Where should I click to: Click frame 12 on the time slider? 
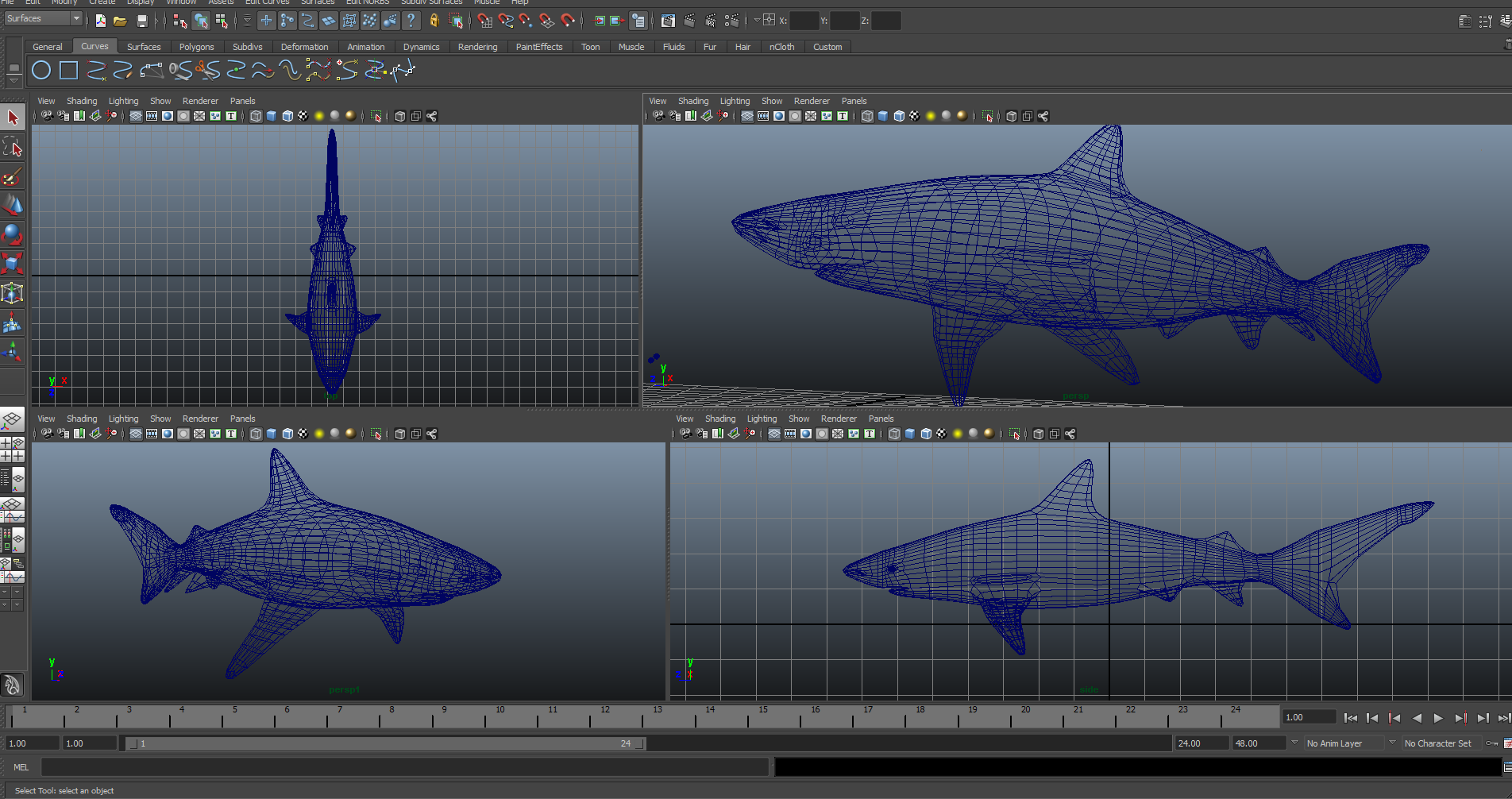click(x=605, y=717)
